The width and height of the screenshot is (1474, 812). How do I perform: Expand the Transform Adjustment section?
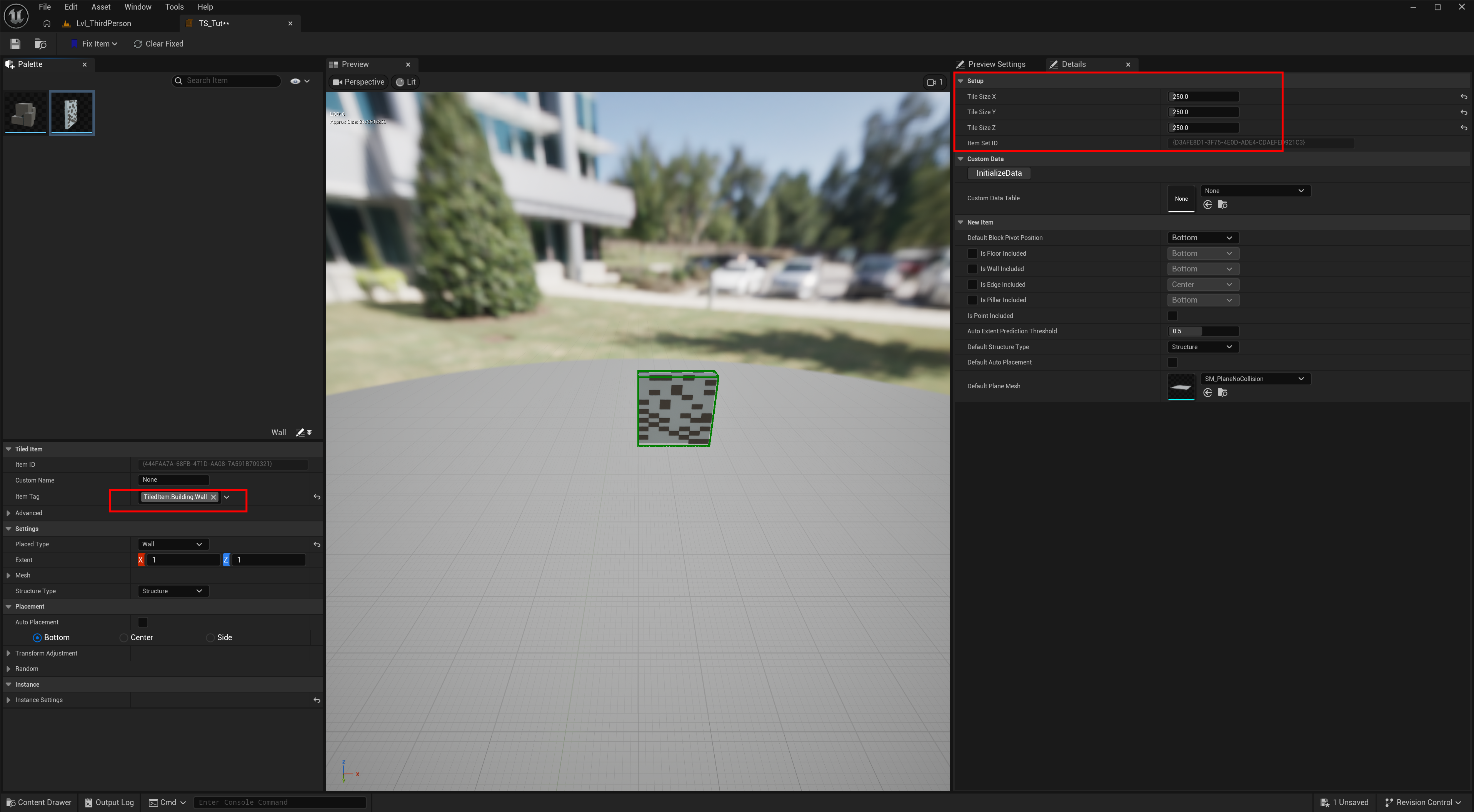(8, 653)
